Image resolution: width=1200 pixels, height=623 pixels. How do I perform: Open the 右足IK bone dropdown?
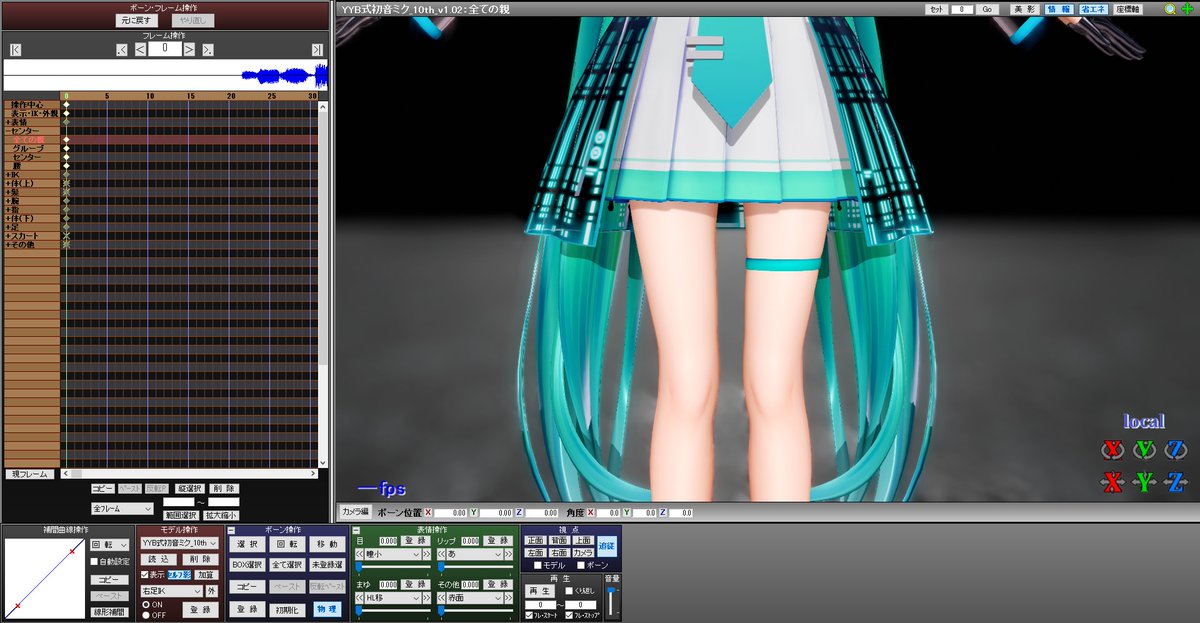(171, 591)
